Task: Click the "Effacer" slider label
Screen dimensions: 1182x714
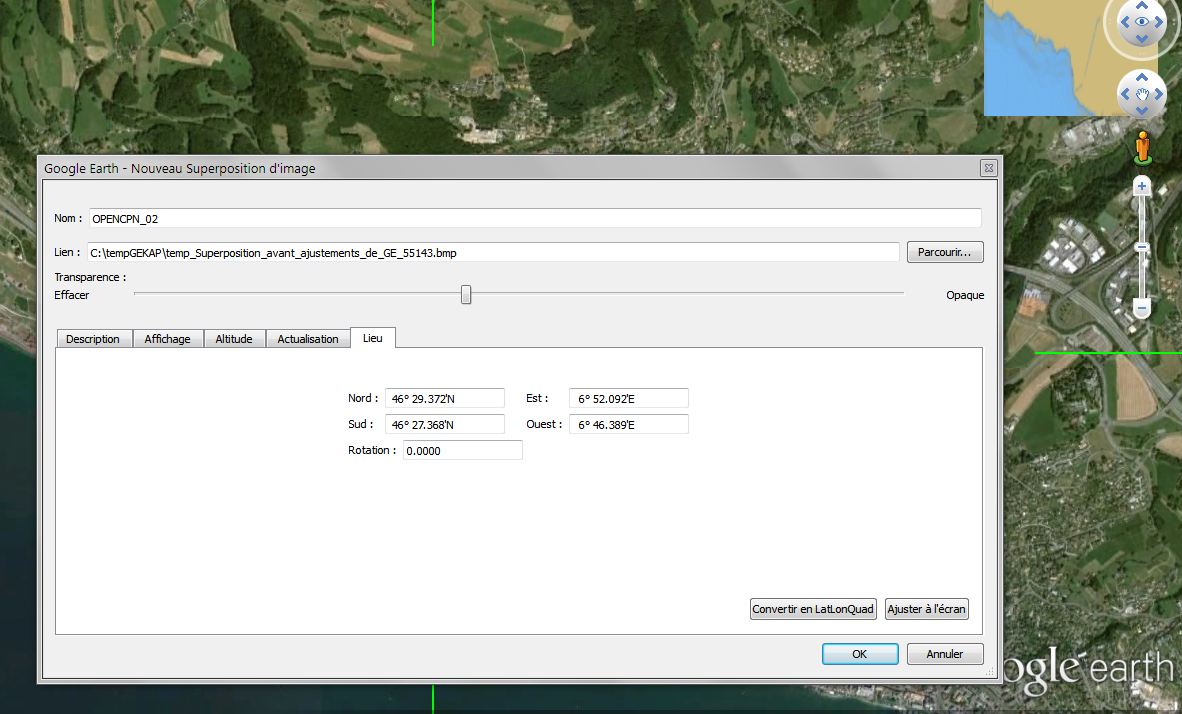Action: coord(72,295)
